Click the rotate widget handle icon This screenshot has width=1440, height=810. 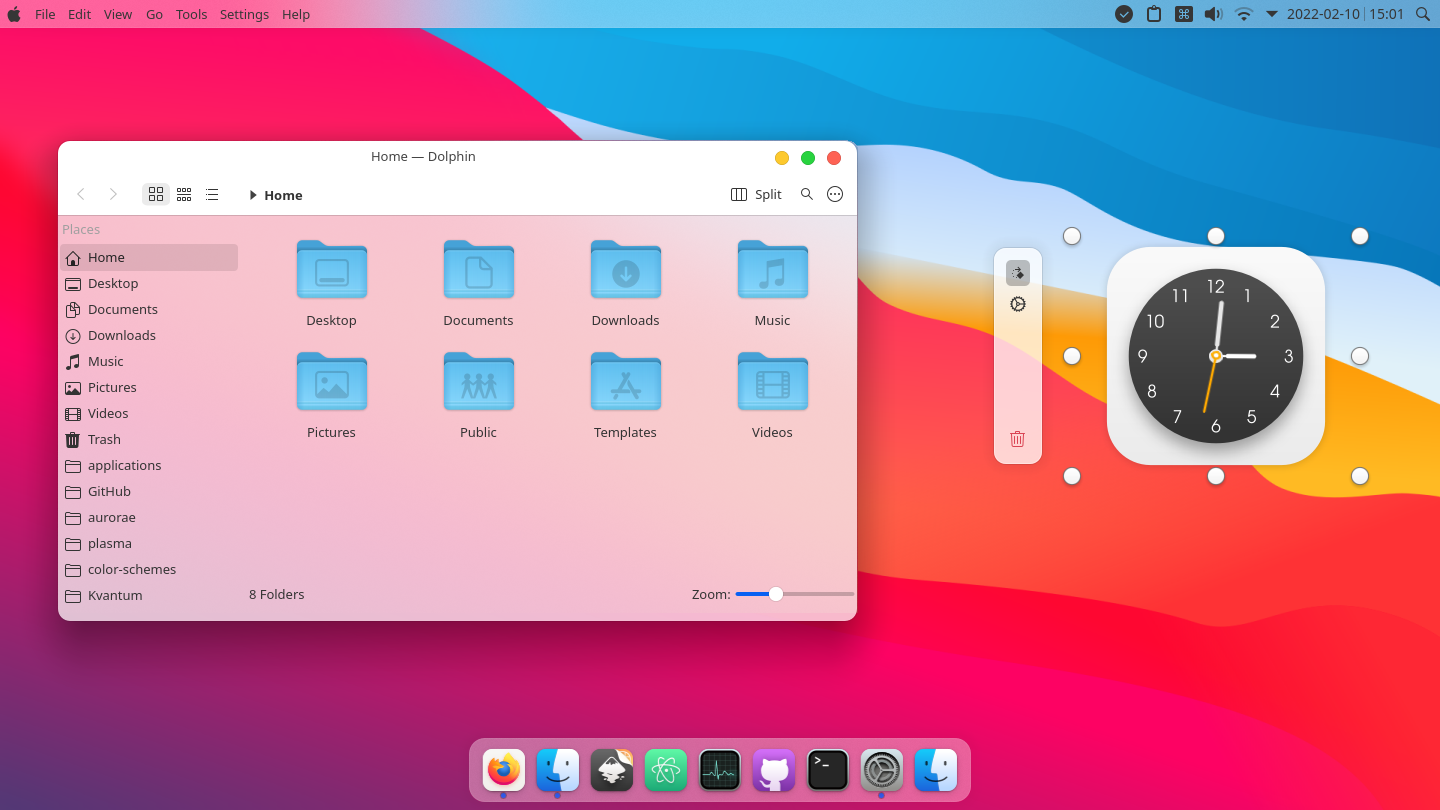[1018, 273]
